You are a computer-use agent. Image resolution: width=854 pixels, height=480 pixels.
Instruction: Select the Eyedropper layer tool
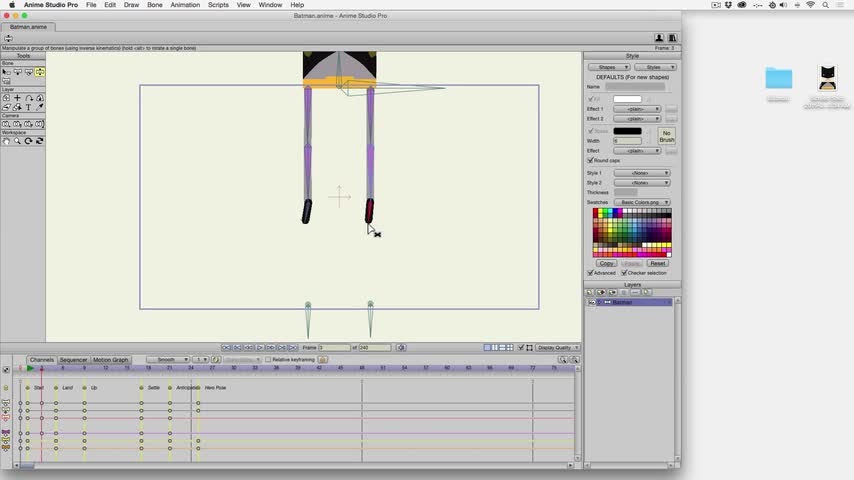40,107
